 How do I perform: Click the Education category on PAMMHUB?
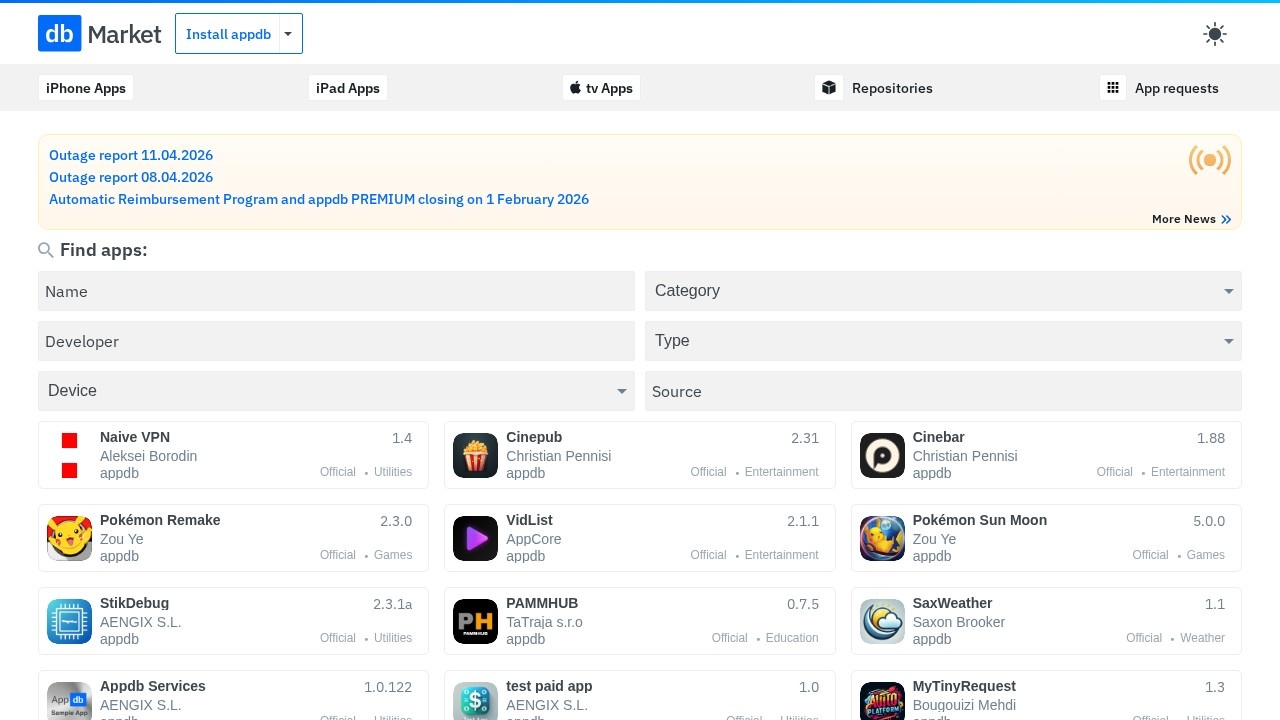(792, 638)
